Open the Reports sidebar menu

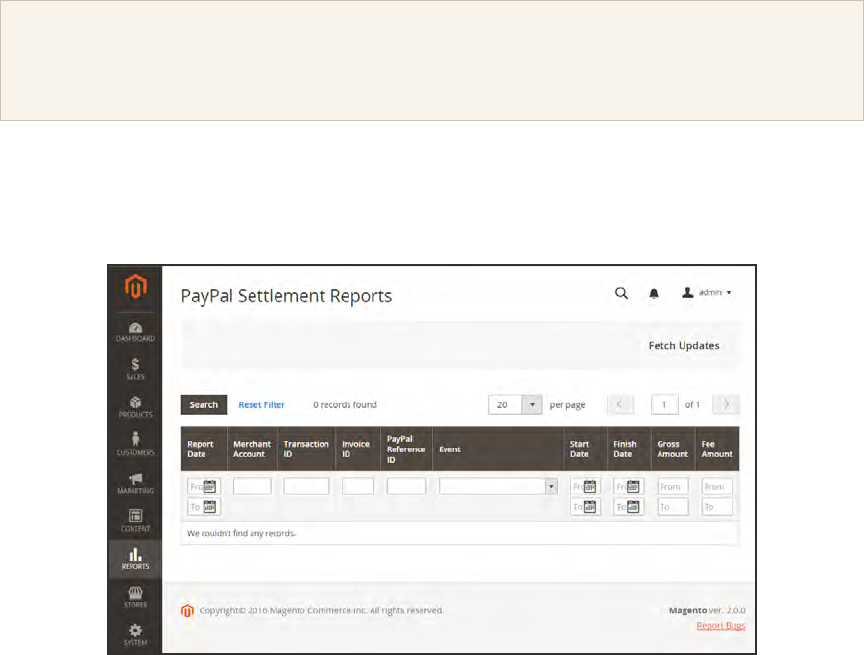[135, 559]
